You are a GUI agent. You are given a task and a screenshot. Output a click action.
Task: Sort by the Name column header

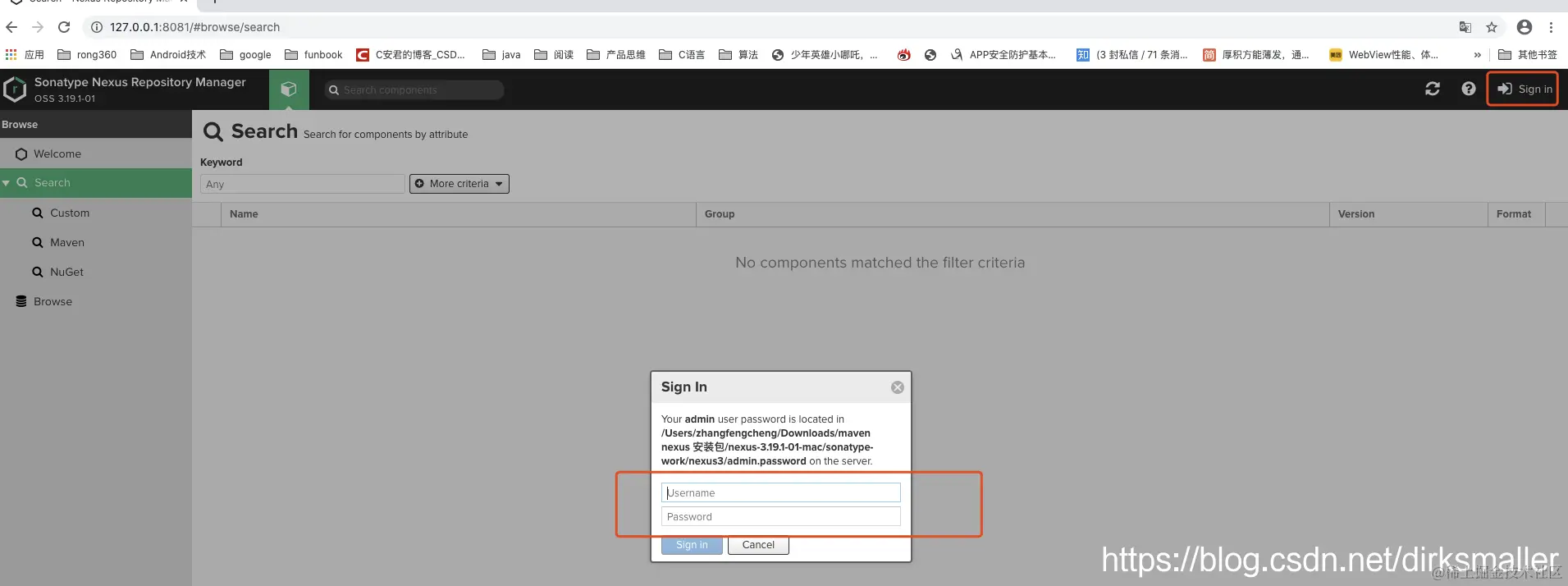click(x=459, y=214)
